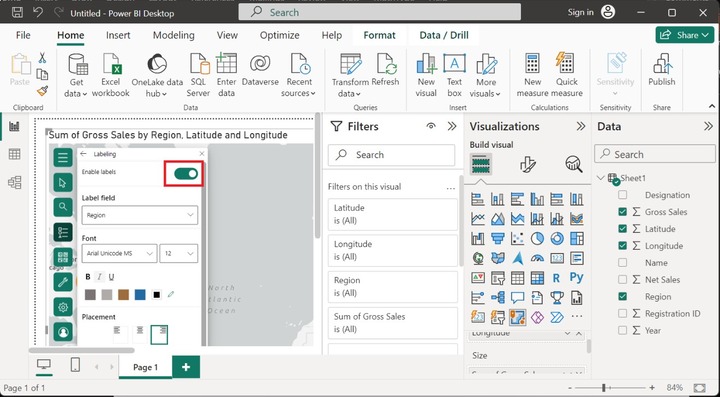Image resolution: width=720 pixels, height=397 pixels.
Task: Switch to the Data / Drill tab
Action: pyautogui.click(x=444, y=35)
